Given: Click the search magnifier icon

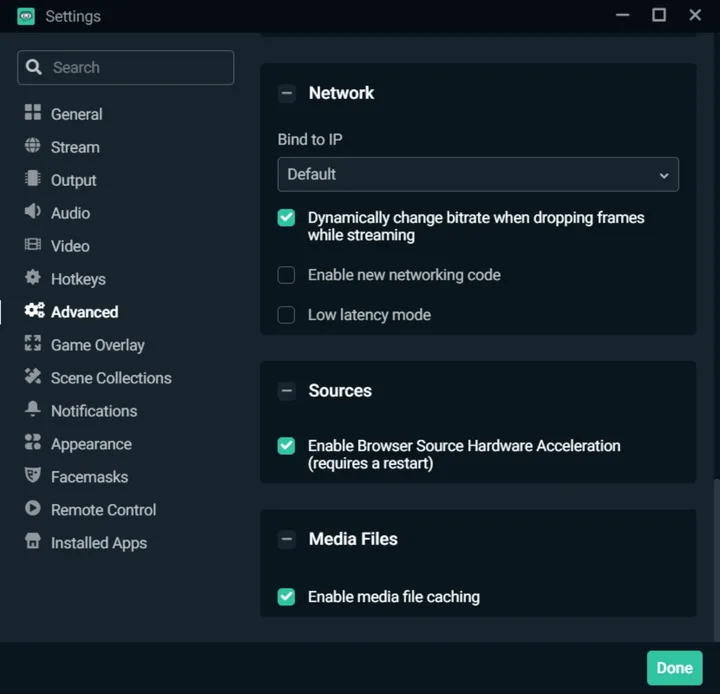Looking at the screenshot, I should [x=34, y=67].
